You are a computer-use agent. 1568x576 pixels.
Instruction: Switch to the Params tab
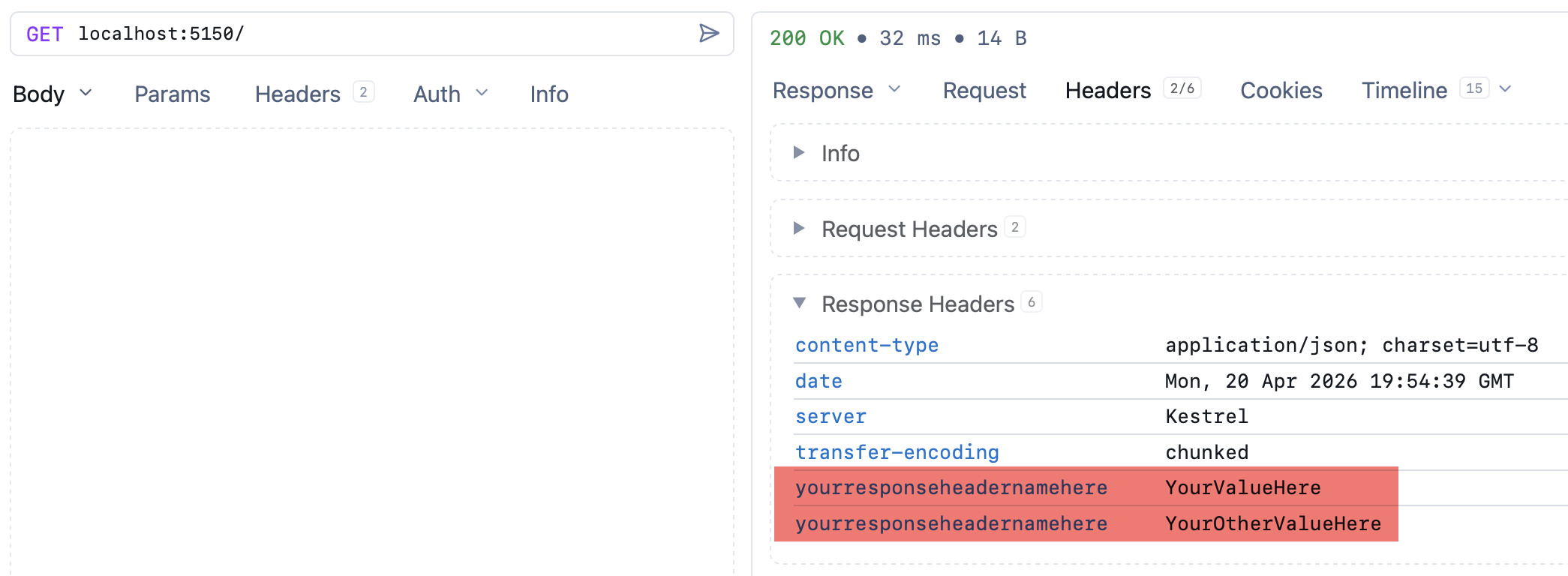pyautogui.click(x=172, y=94)
